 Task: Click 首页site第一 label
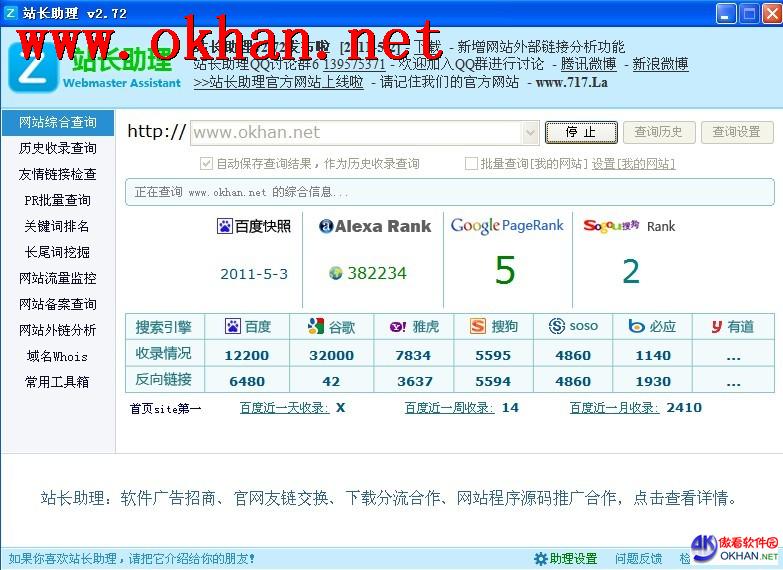(165, 409)
